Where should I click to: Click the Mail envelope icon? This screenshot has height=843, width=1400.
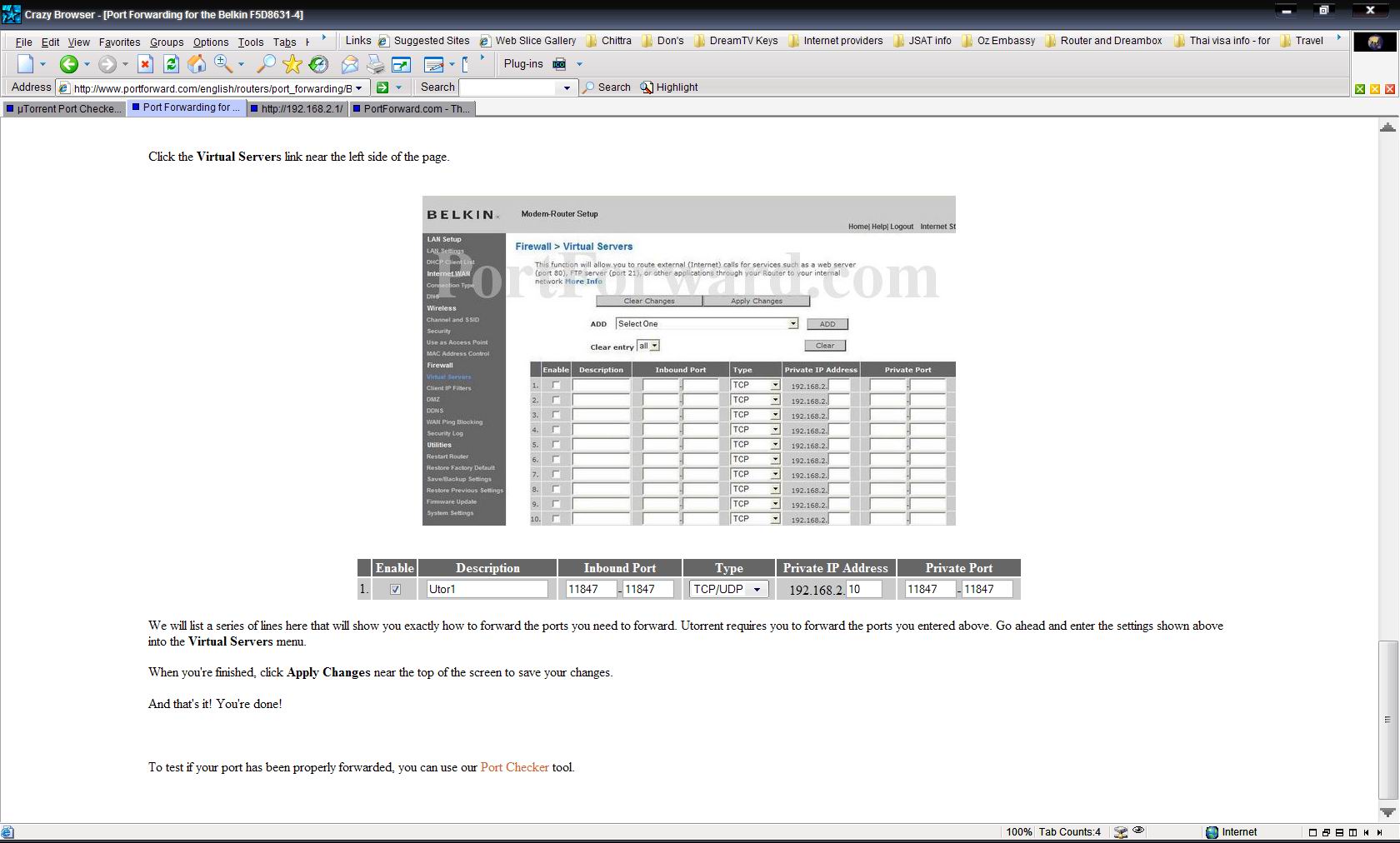click(x=350, y=64)
